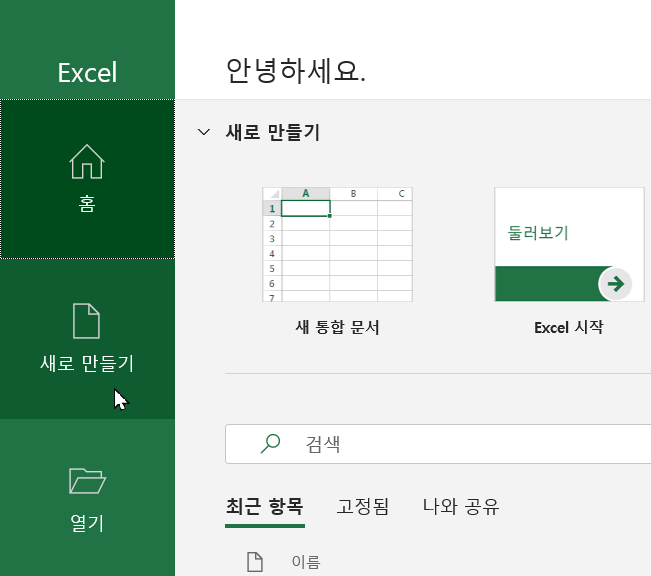
Task: Focus the 검색 search field
Action: (x=438, y=444)
